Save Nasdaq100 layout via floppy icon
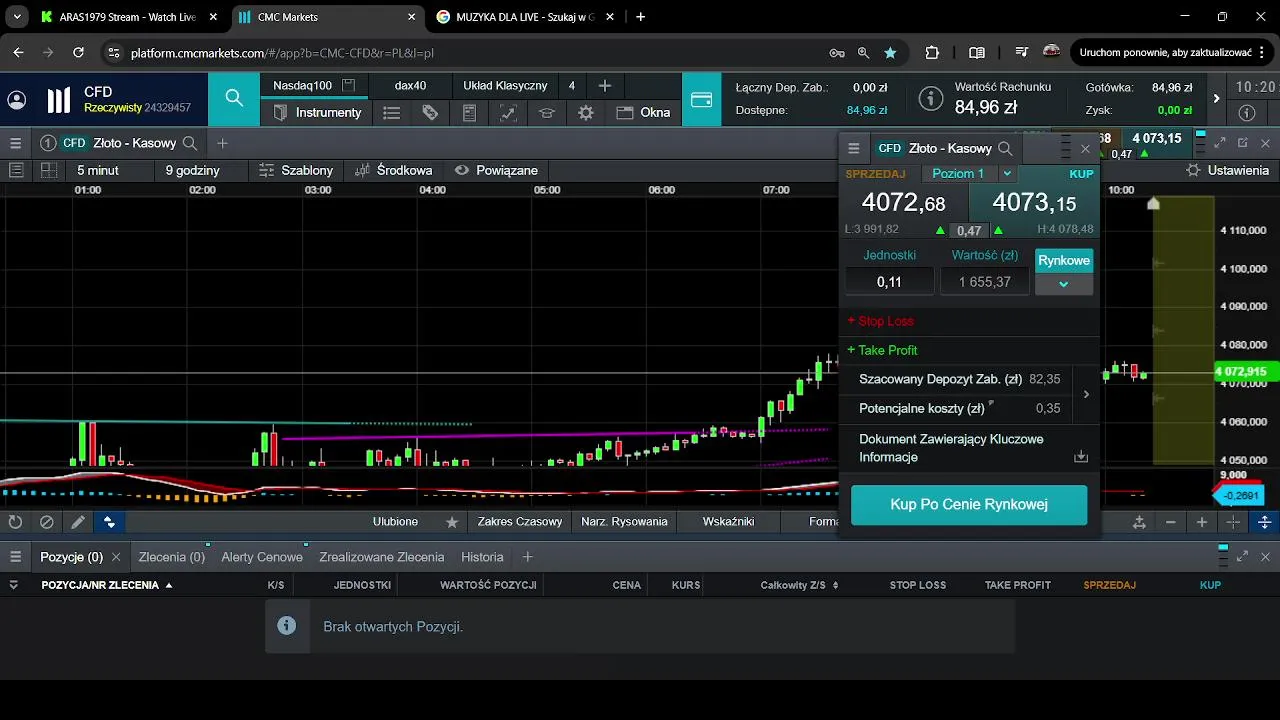The width and height of the screenshot is (1280, 720). tap(348, 86)
